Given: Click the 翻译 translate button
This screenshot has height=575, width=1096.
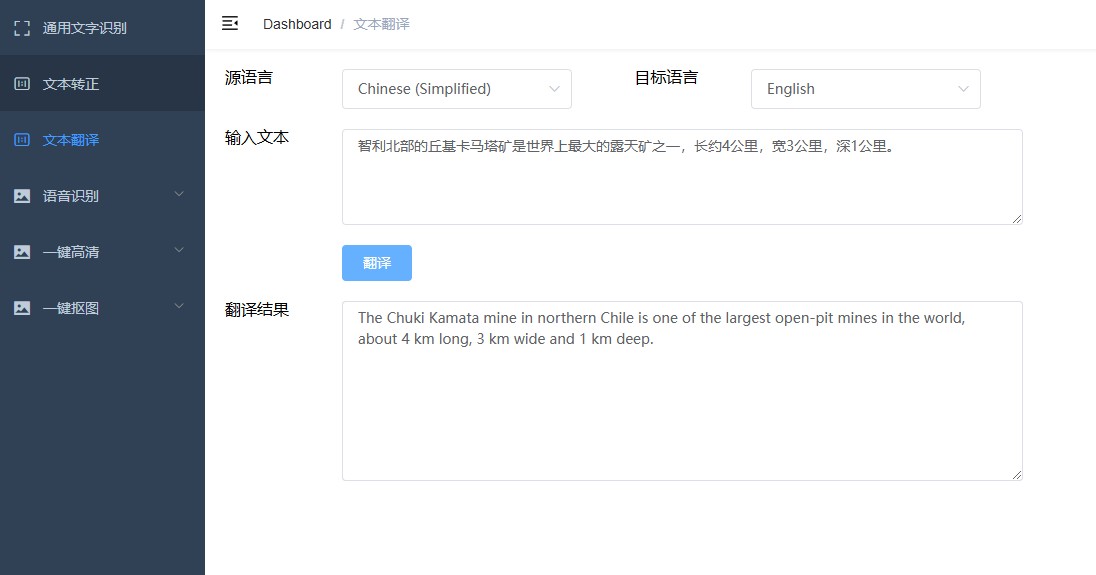Looking at the screenshot, I should coord(377,263).
